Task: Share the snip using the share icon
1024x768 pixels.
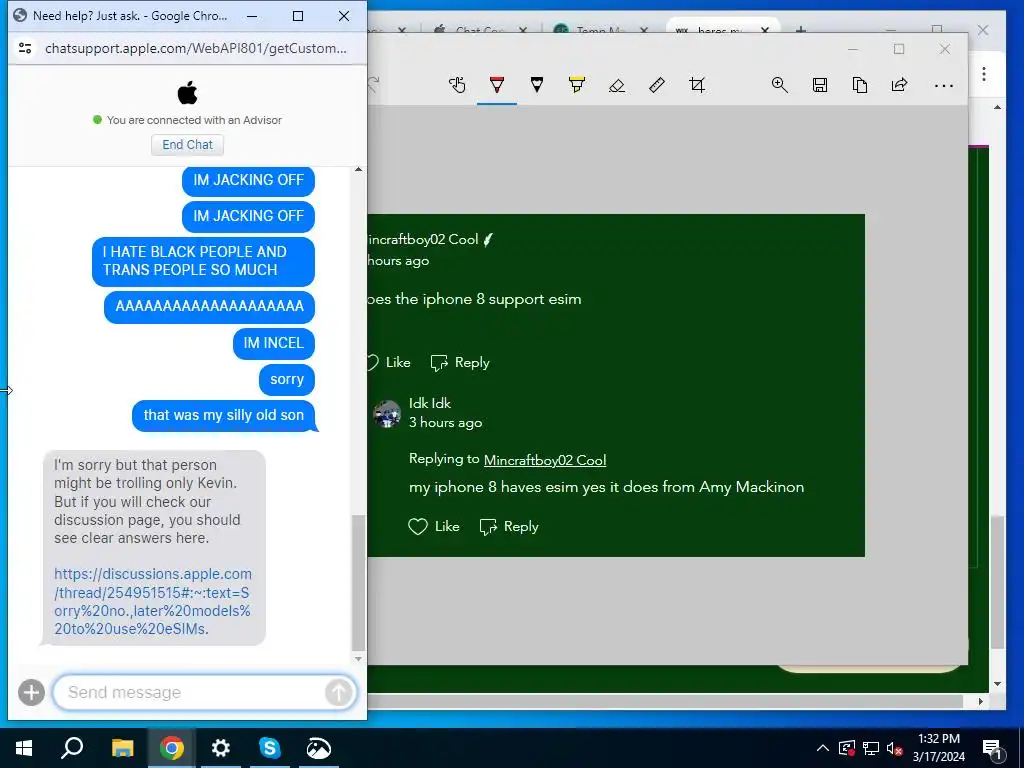Action: tap(899, 85)
